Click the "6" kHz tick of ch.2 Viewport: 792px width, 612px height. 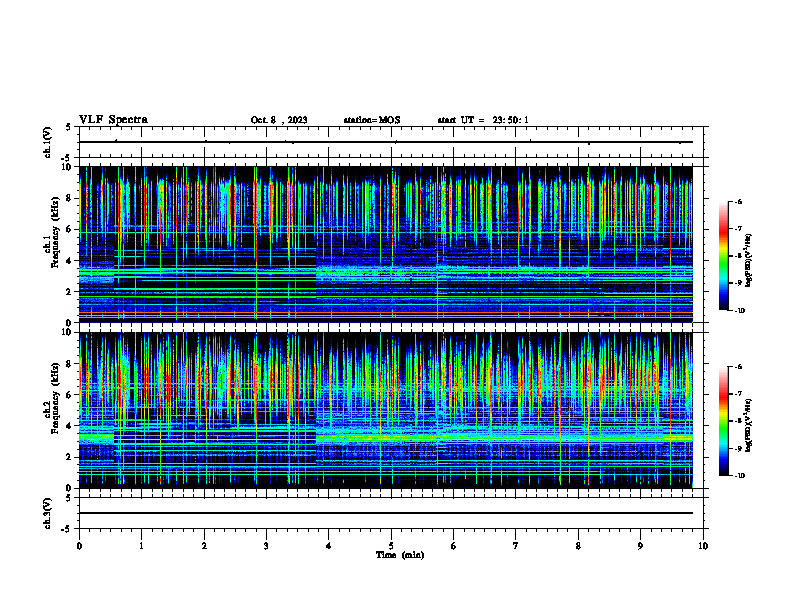[70, 395]
